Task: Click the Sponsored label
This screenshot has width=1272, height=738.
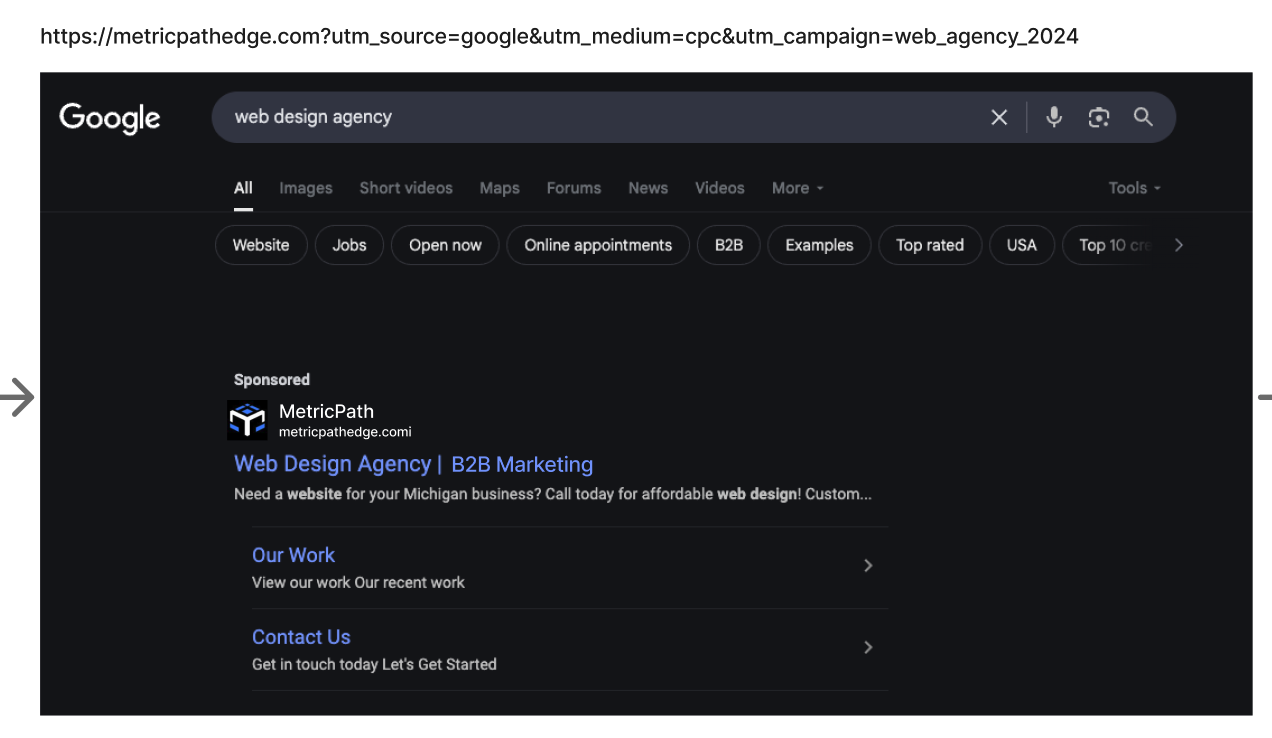Action: (272, 380)
